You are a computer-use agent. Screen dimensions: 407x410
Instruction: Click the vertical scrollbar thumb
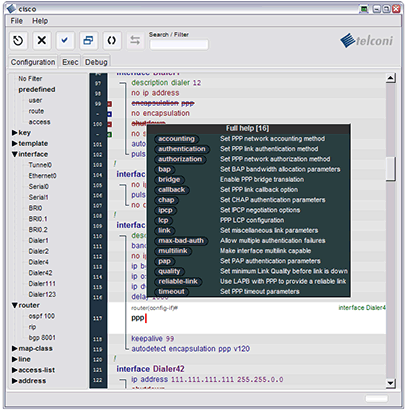(x=391, y=169)
